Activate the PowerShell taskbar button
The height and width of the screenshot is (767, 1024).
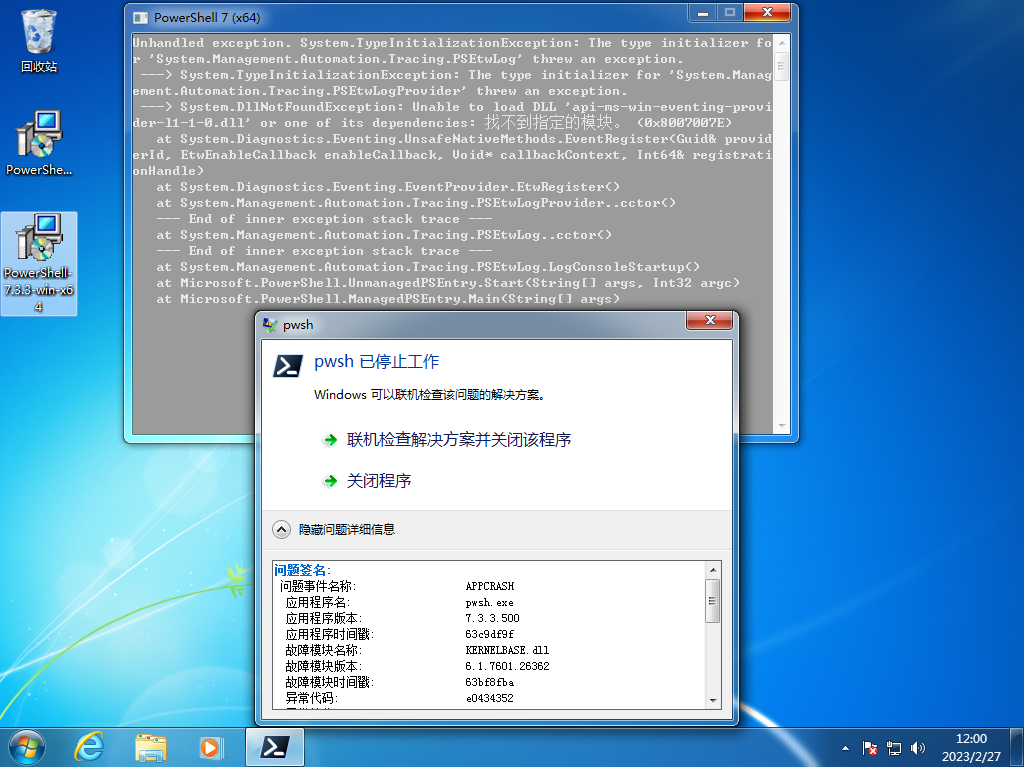click(275, 747)
